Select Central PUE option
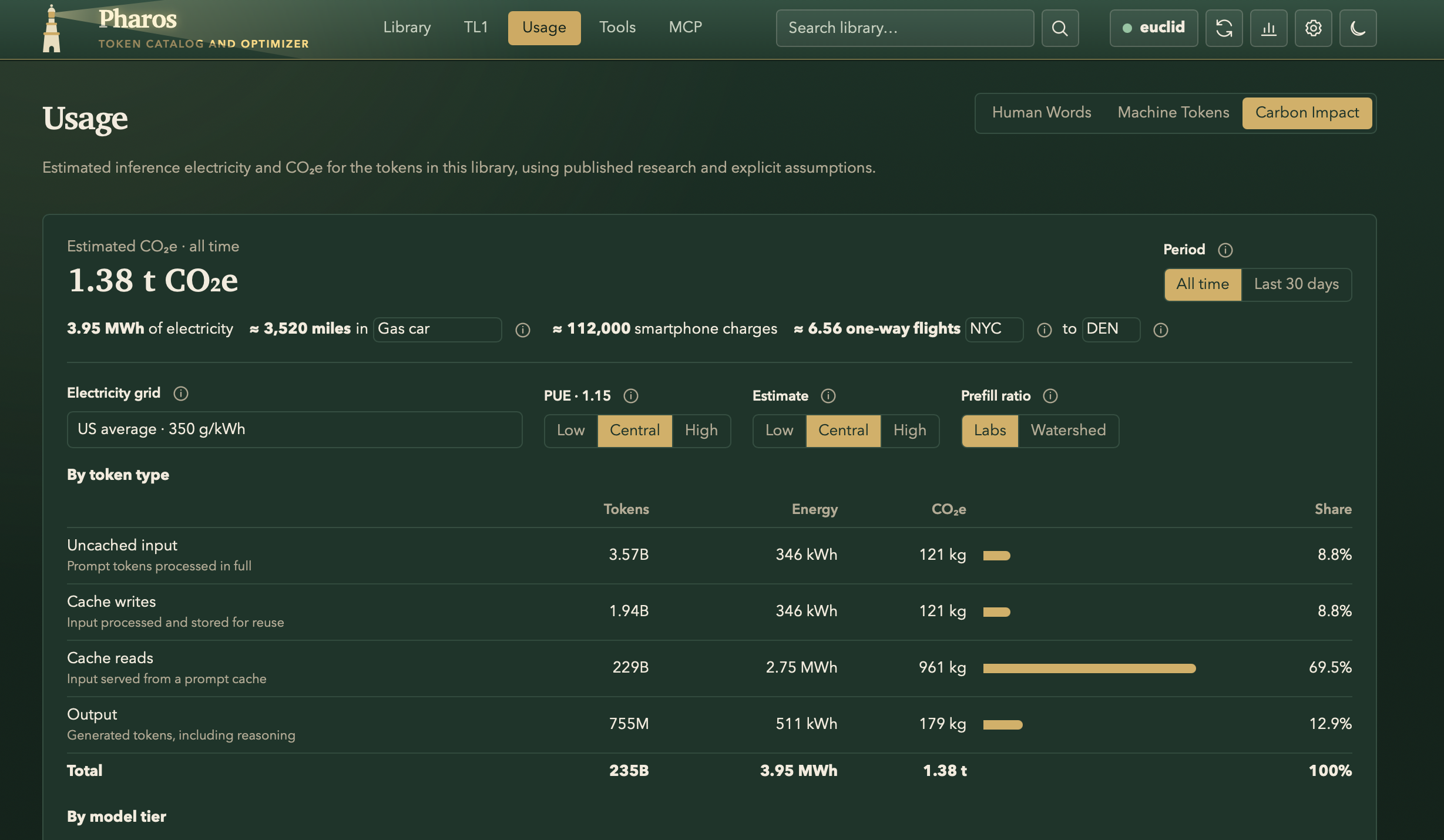 coord(634,431)
